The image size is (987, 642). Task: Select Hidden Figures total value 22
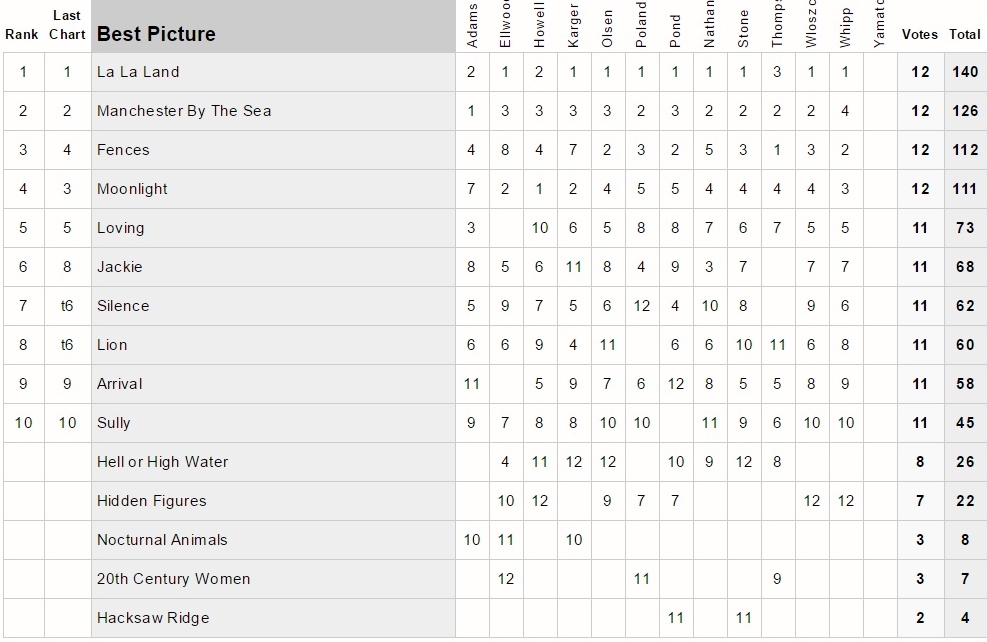pos(965,501)
